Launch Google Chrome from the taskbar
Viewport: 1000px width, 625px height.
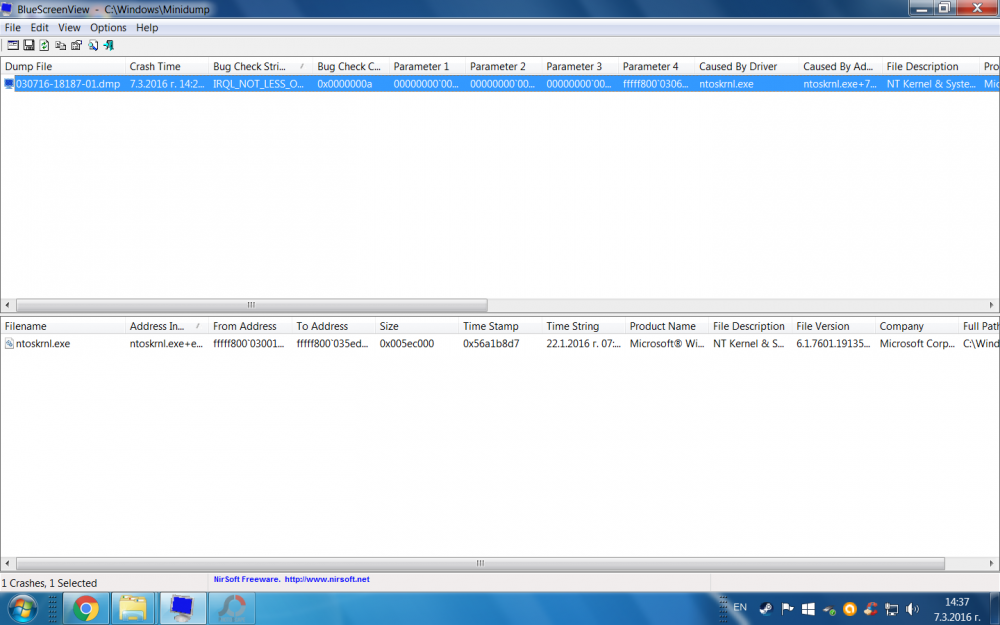(x=85, y=608)
